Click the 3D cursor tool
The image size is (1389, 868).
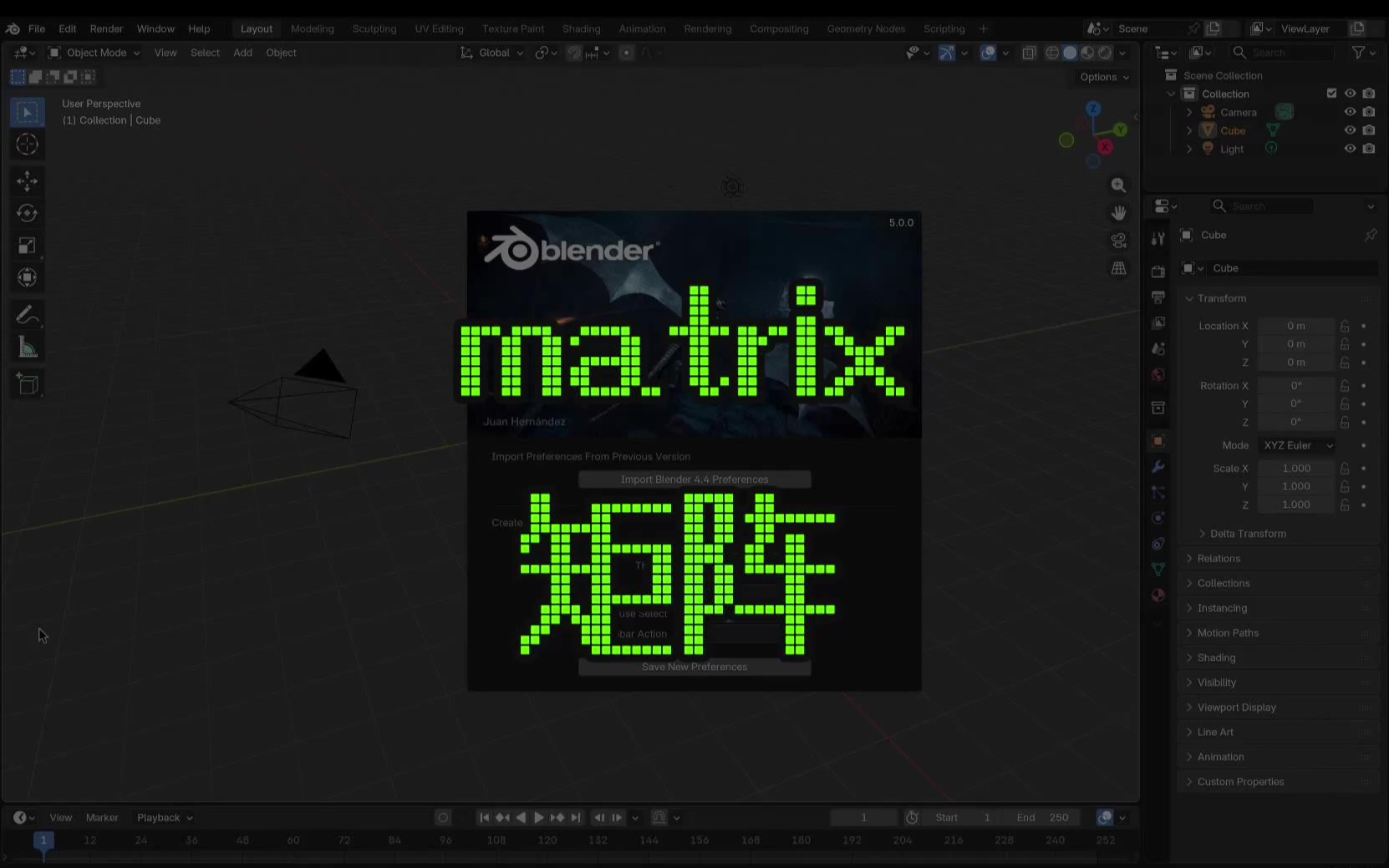(x=27, y=145)
